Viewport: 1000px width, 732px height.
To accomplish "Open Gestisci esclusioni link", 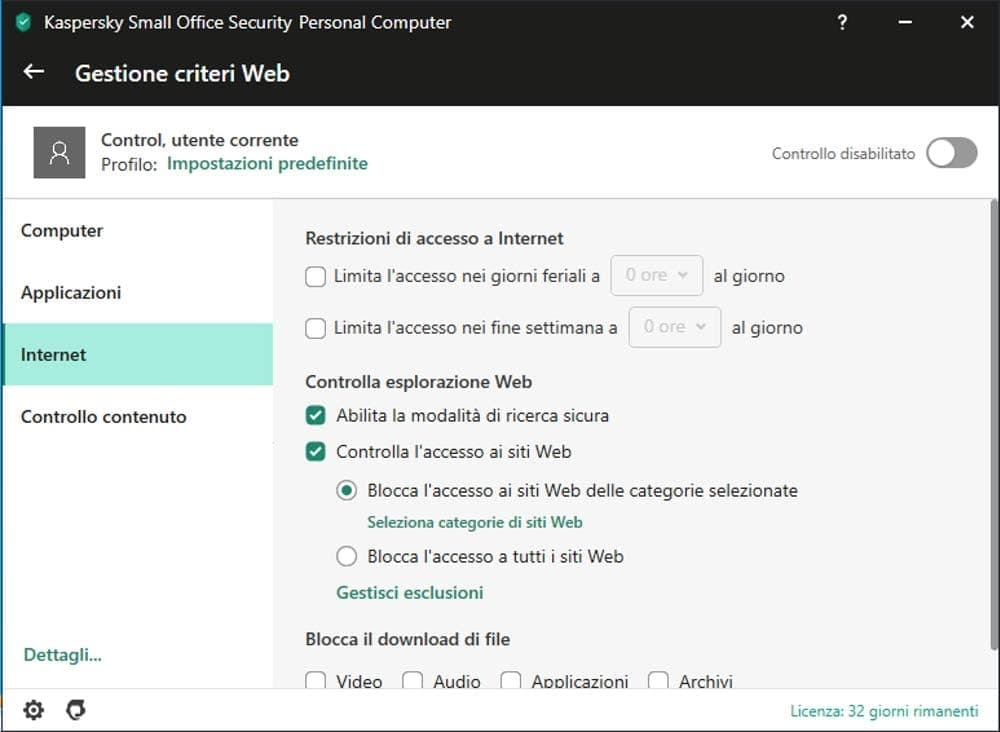I will 409,593.
